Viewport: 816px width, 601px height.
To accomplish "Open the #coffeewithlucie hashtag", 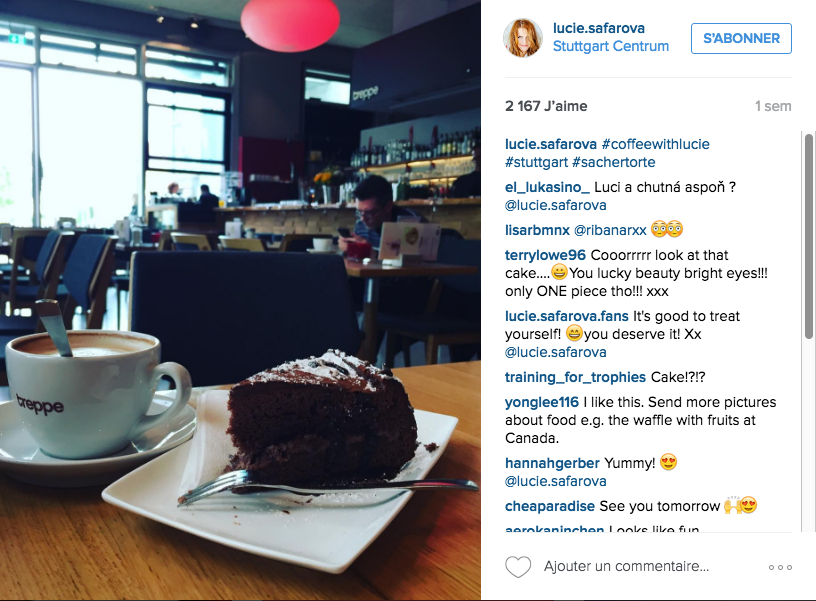I will pyautogui.click(x=655, y=144).
